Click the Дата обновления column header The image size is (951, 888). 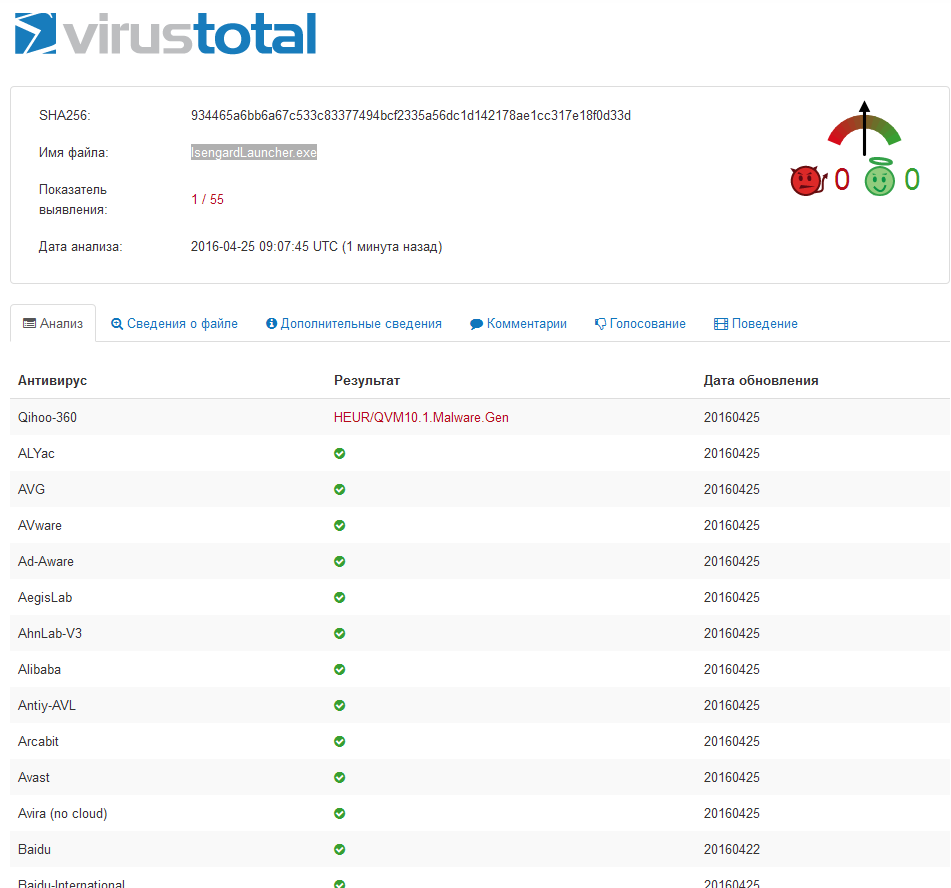(x=761, y=380)
